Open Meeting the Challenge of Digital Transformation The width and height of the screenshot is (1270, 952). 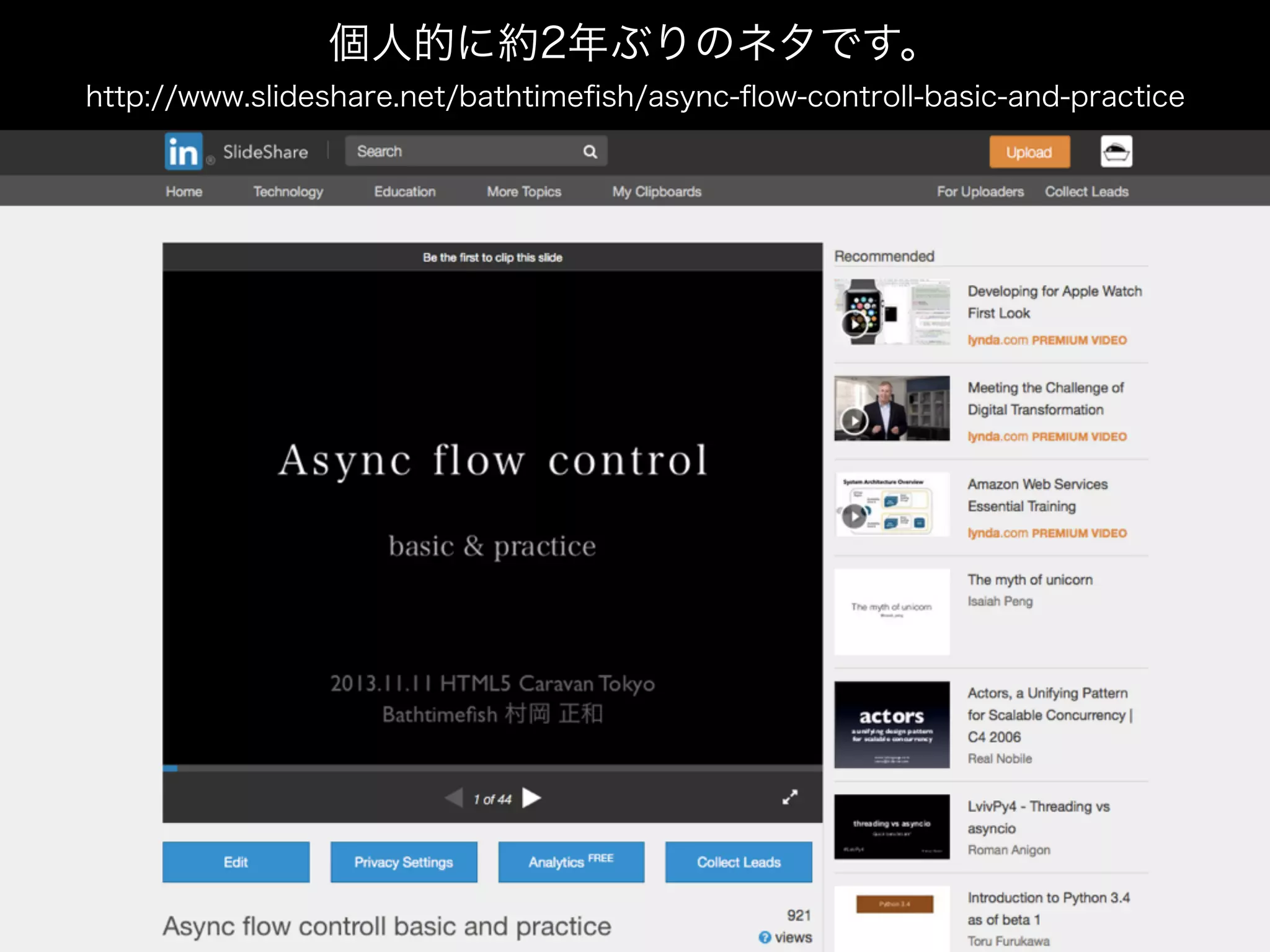(x=1046, y=399)
